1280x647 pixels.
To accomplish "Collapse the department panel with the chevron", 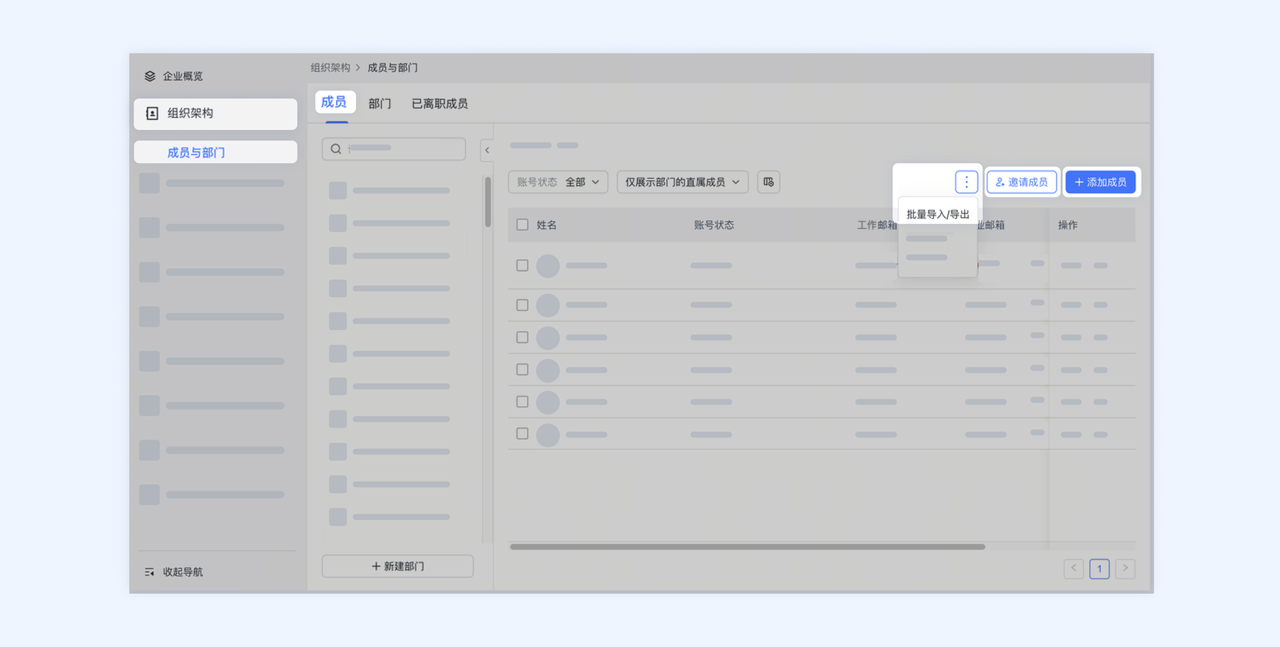I will point(487,150).
